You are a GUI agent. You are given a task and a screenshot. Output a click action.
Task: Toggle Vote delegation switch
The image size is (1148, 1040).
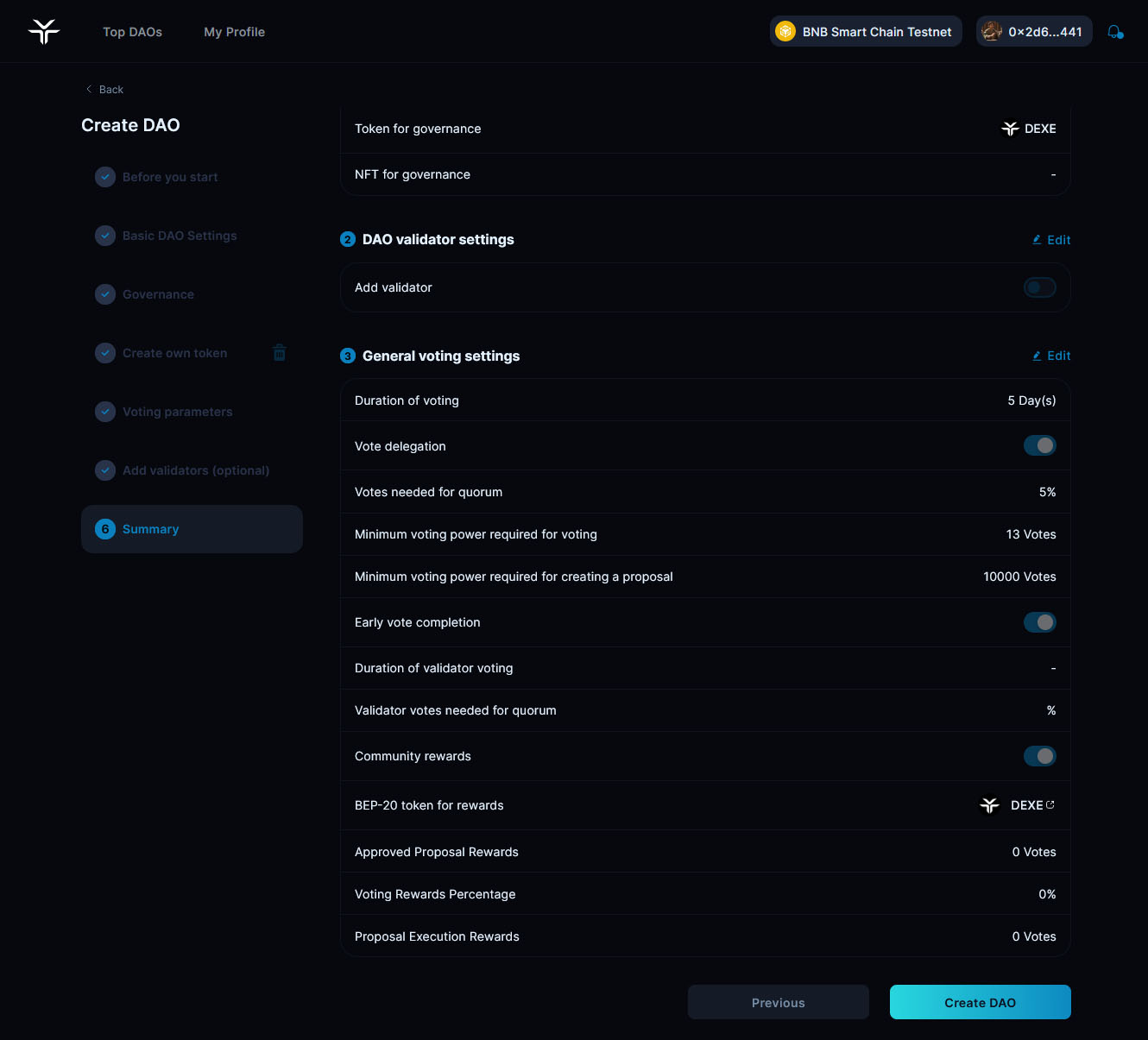coord(1039,446)
